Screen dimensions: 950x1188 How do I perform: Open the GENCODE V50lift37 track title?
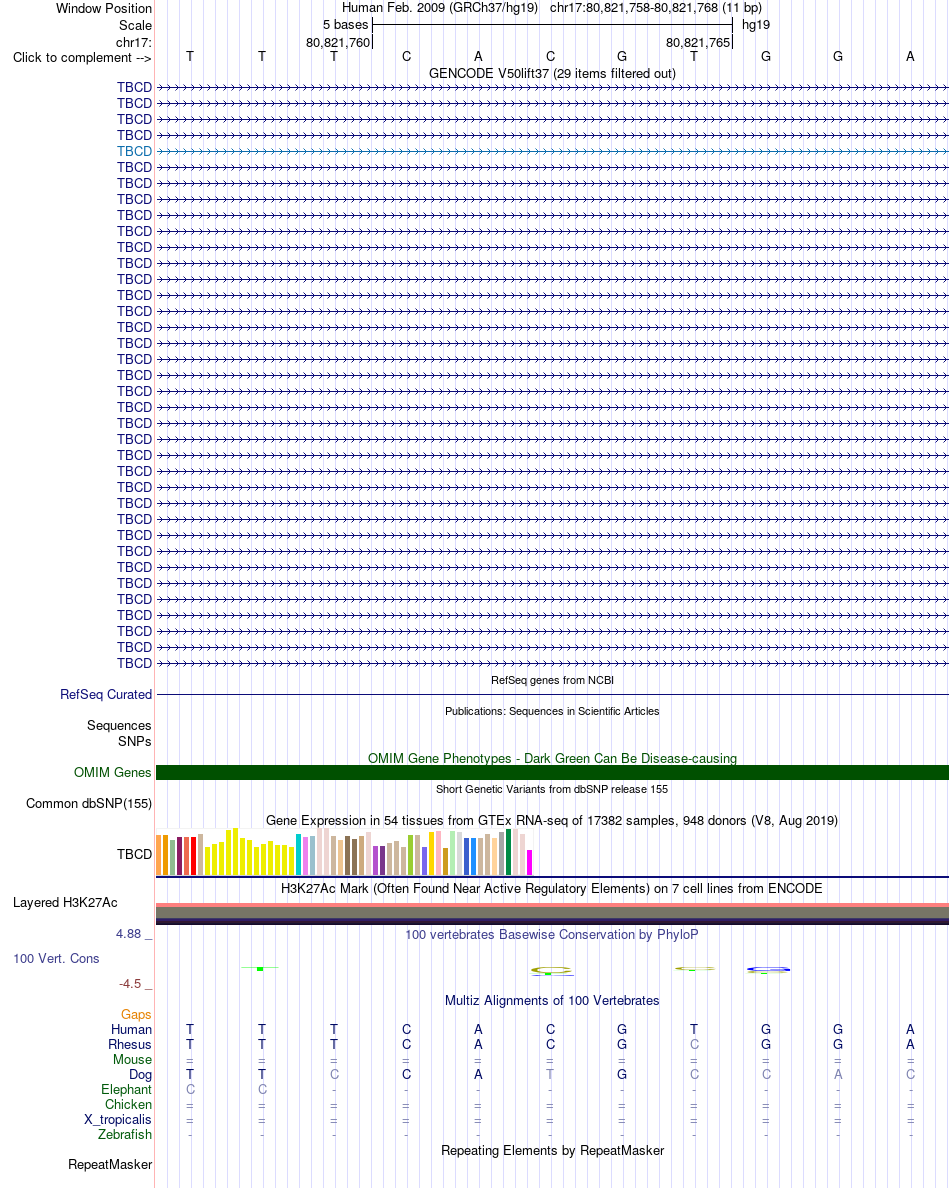pos(552,73)
